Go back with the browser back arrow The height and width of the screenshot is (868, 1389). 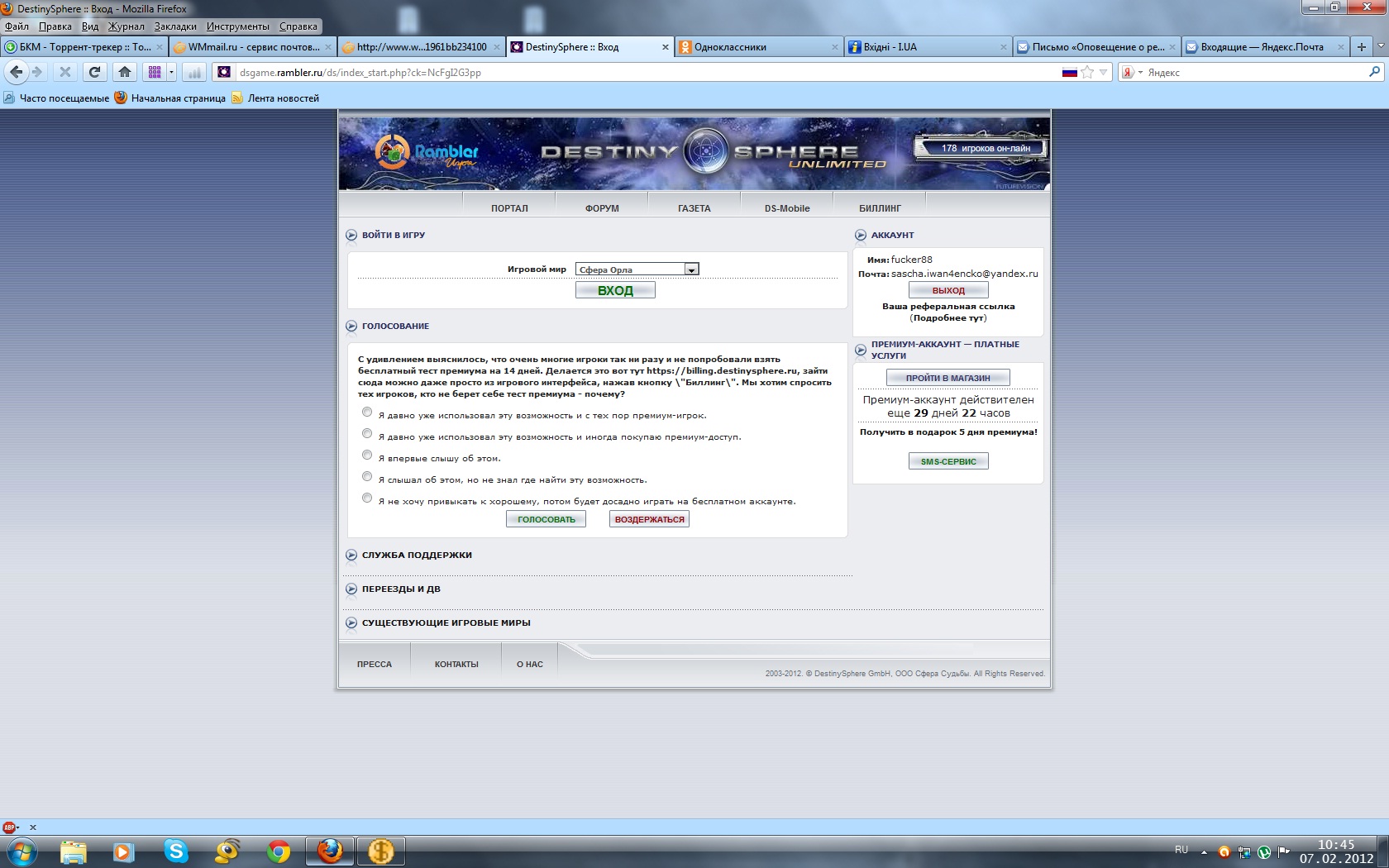pos(16,72)
